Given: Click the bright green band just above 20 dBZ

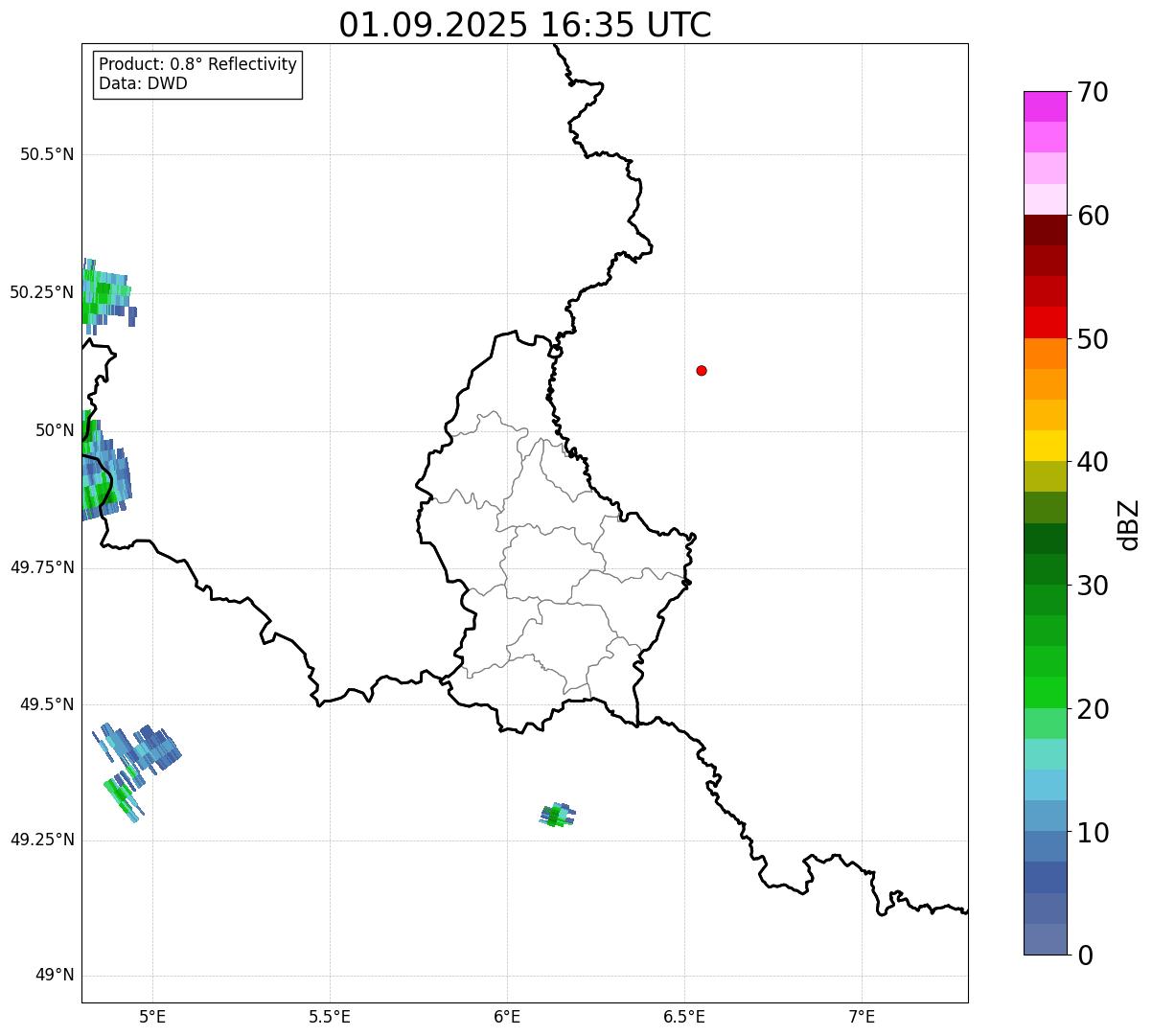Looking at the screenshot, I should pyautogui.click(x=1045, y=693).
